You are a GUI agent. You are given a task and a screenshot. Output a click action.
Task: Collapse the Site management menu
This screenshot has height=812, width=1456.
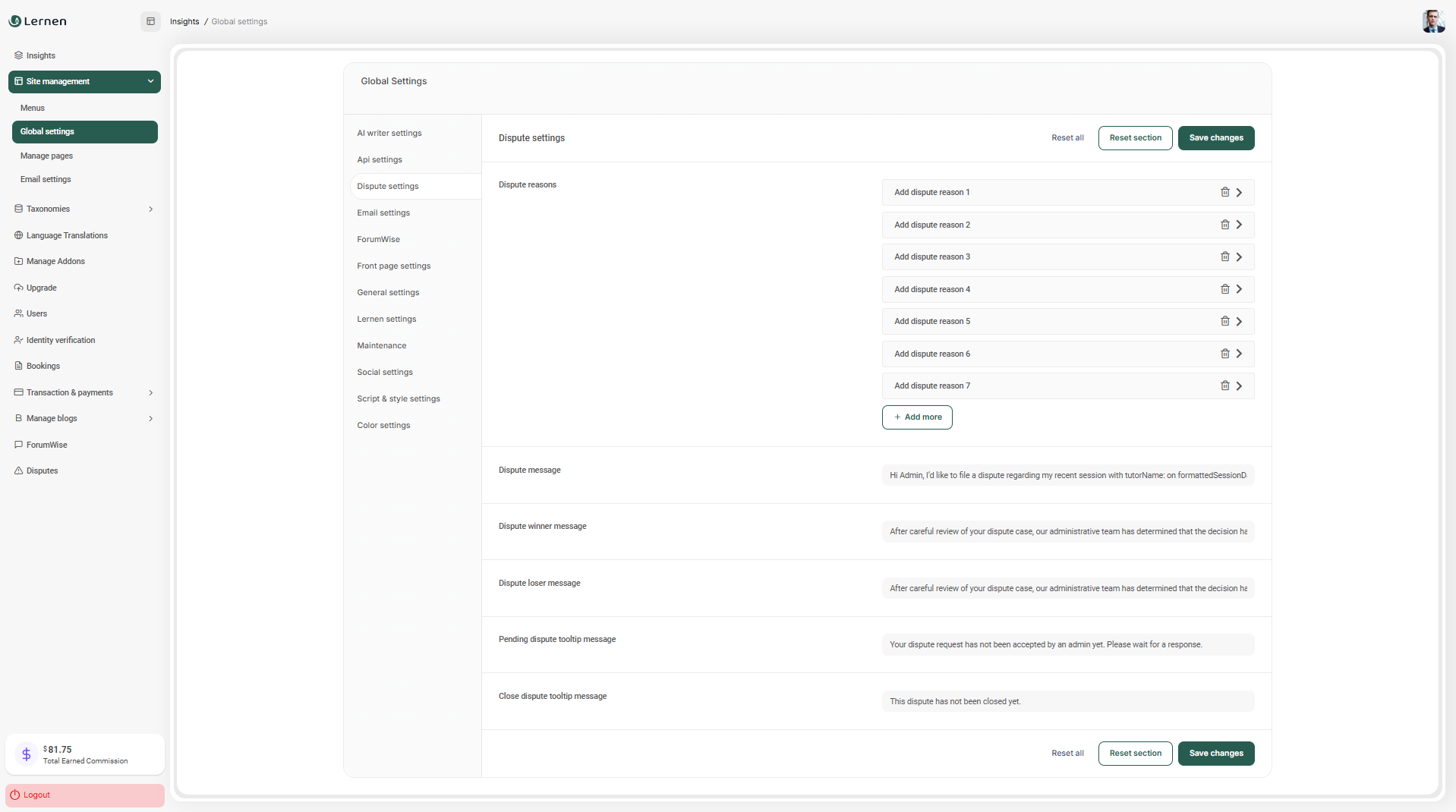[150, 81]
